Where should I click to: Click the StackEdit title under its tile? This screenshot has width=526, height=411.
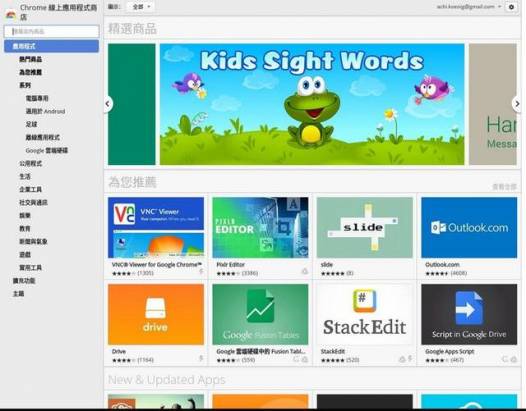click(x=333, y=352)
